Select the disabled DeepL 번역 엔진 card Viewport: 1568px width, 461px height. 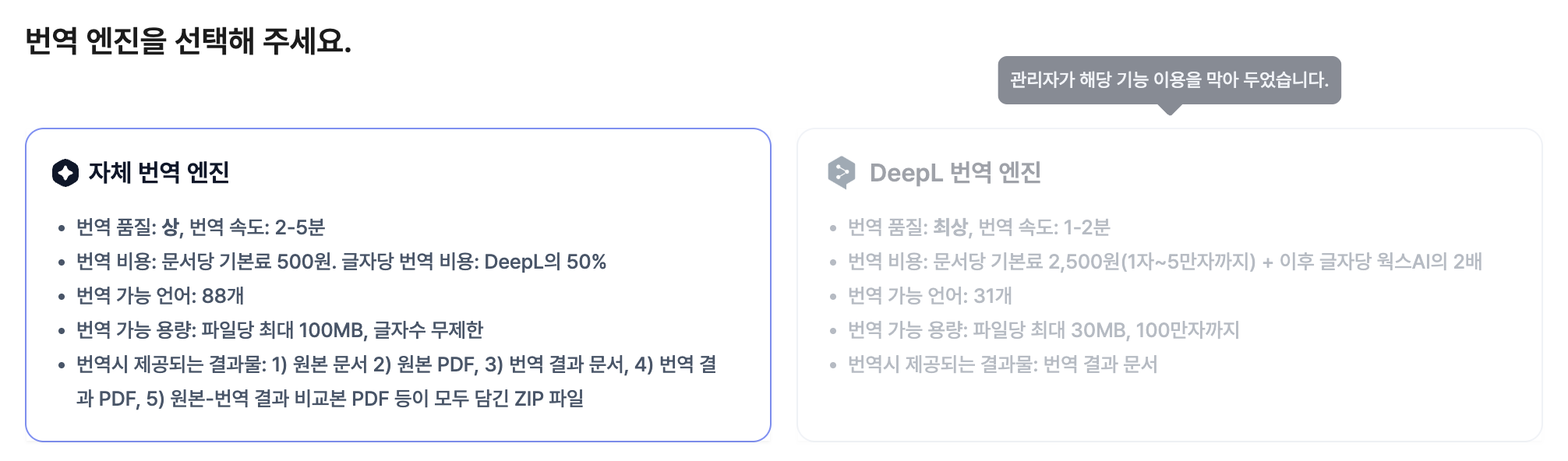(1169, 285)
